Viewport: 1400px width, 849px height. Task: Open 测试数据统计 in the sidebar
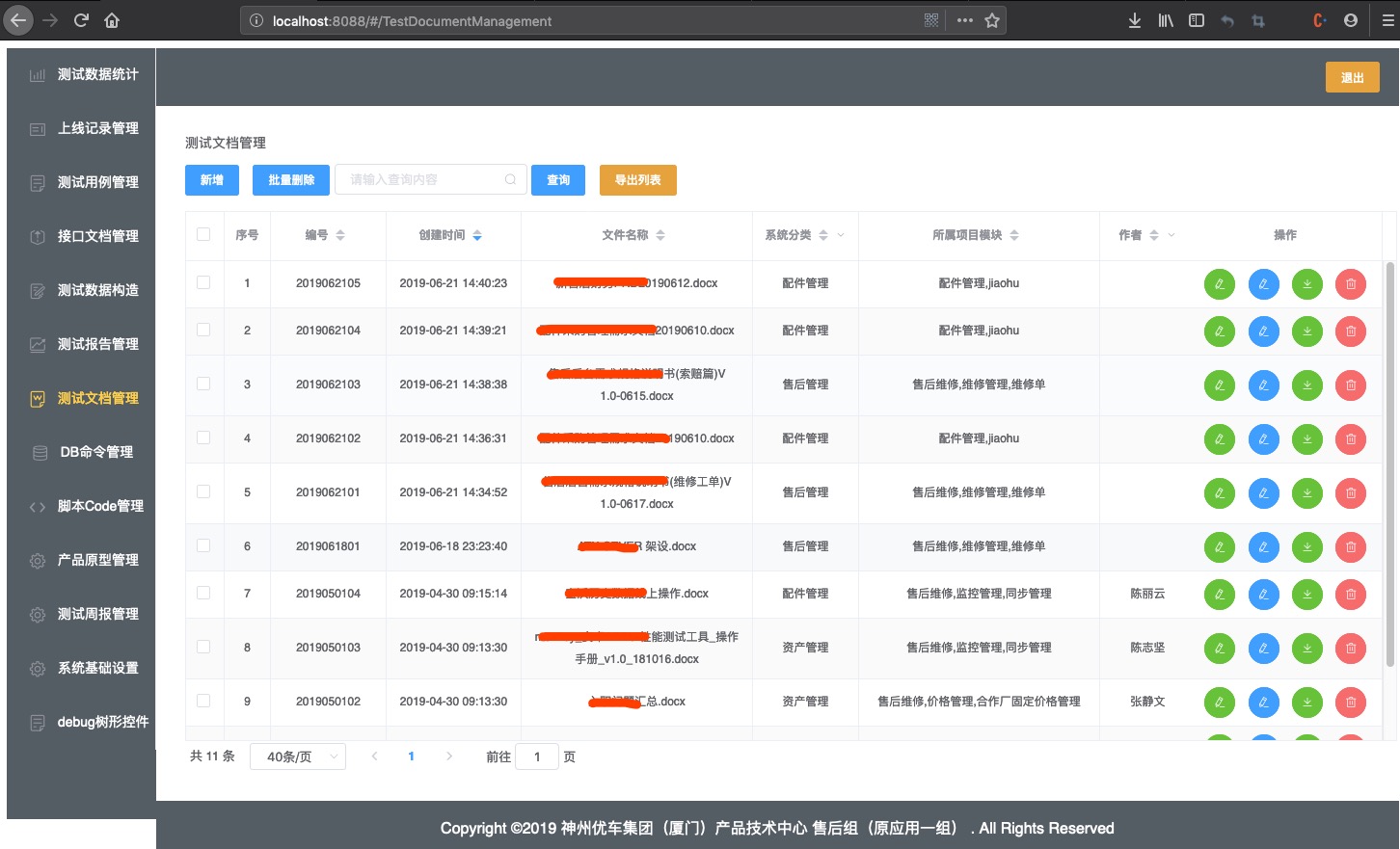point(81,74)
